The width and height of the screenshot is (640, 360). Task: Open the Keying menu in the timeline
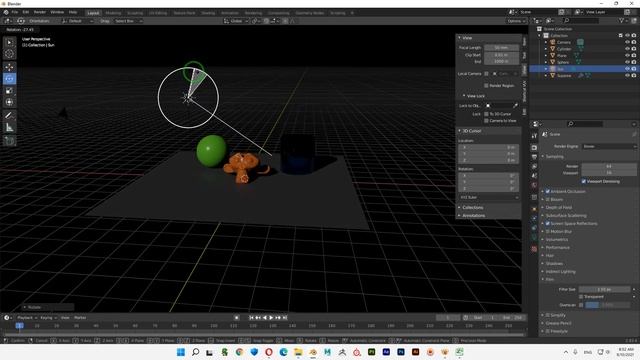48,318
